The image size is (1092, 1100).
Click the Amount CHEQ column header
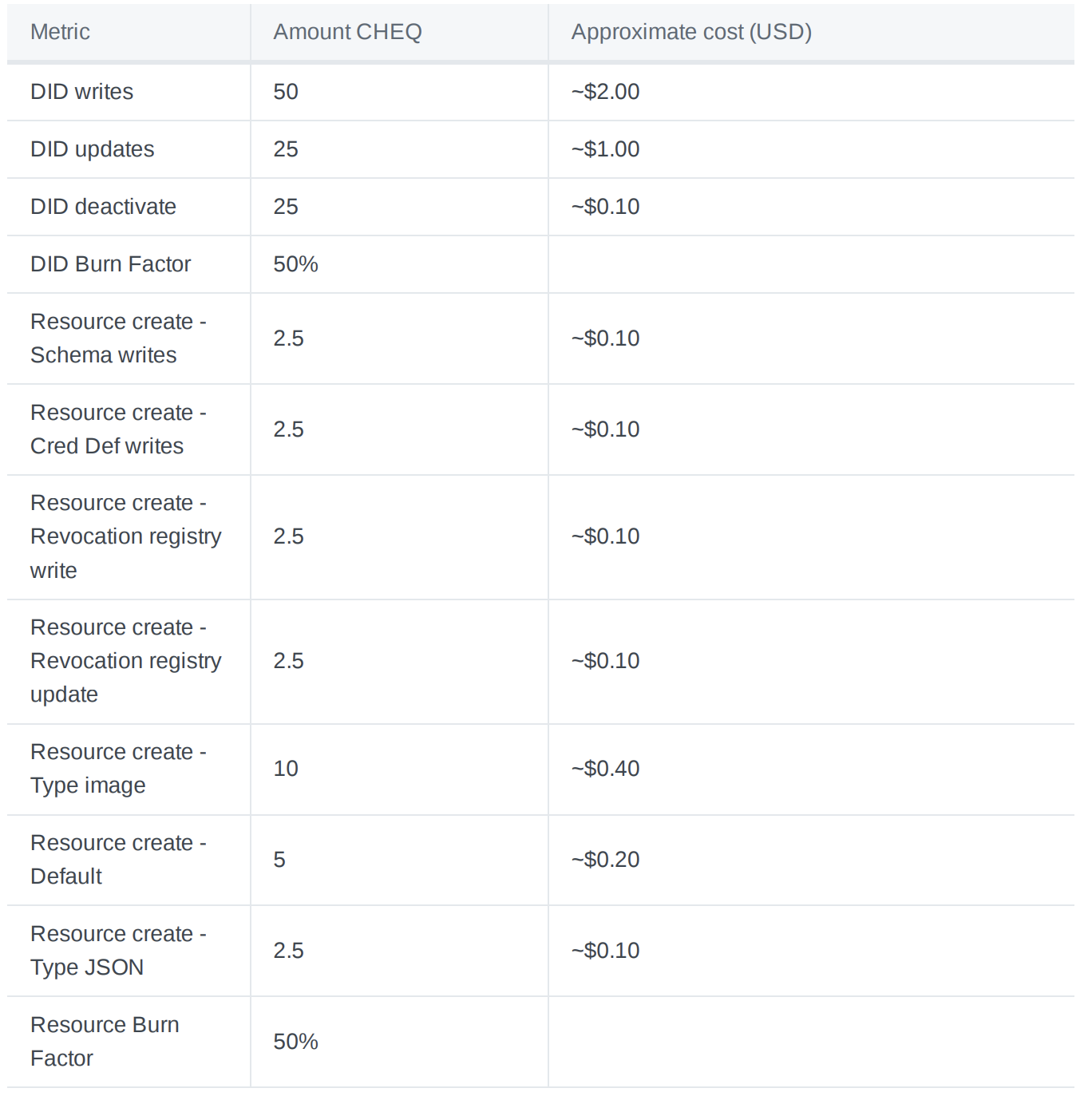(x=347, y=32)
